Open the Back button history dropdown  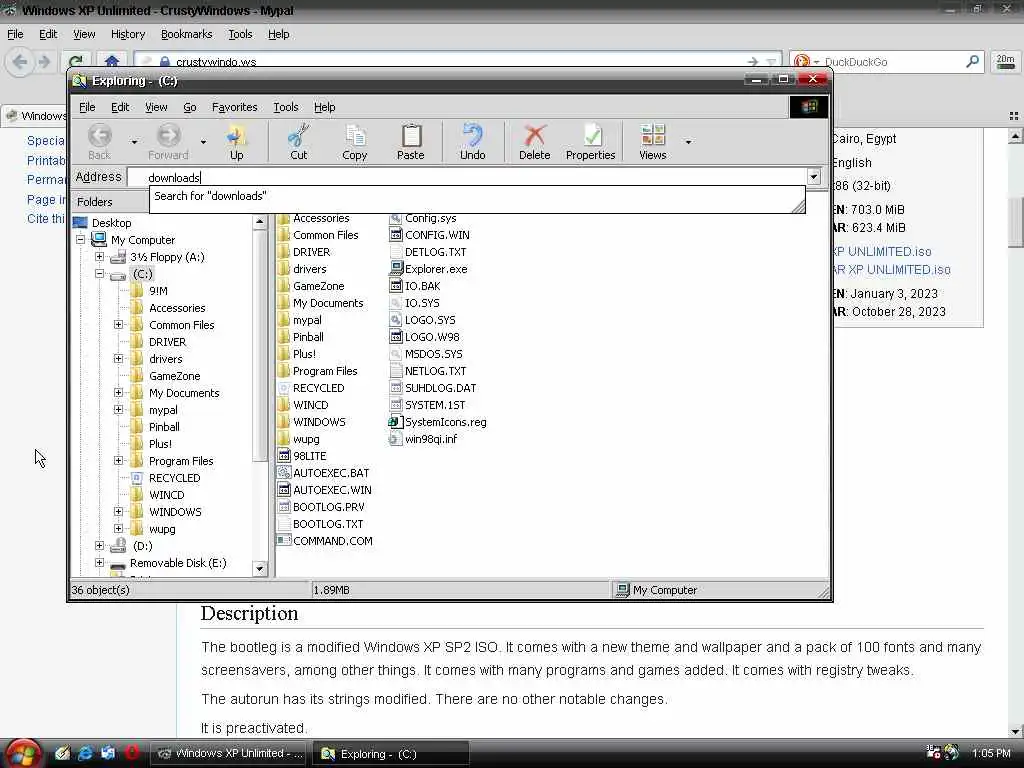point(135,142)
